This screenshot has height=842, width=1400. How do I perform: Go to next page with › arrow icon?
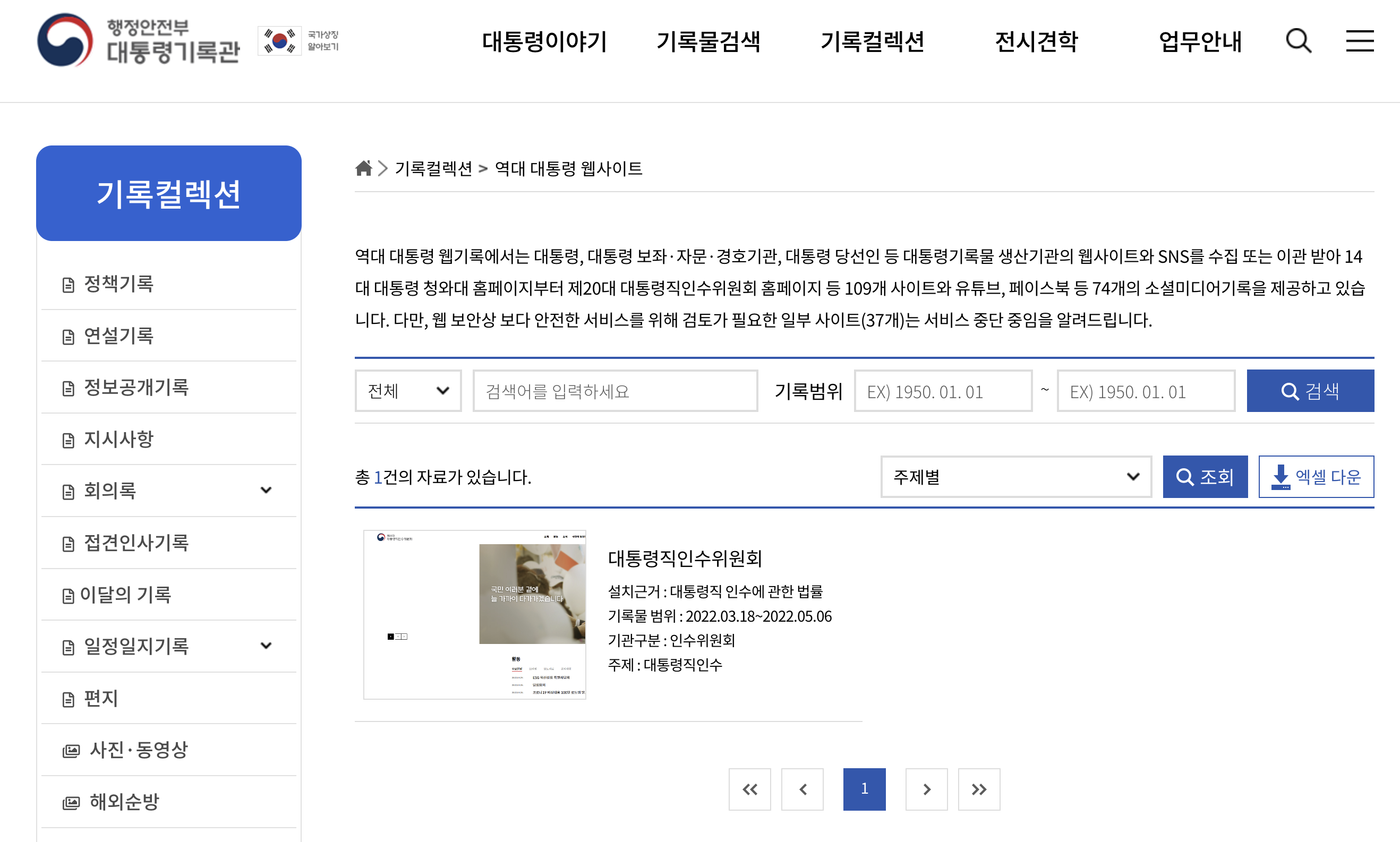click(x=927, y=789)
